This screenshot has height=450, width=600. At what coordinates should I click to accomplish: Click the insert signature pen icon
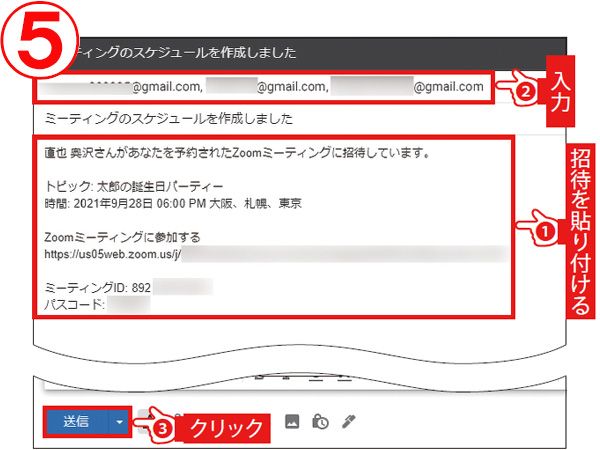[348, 422]
